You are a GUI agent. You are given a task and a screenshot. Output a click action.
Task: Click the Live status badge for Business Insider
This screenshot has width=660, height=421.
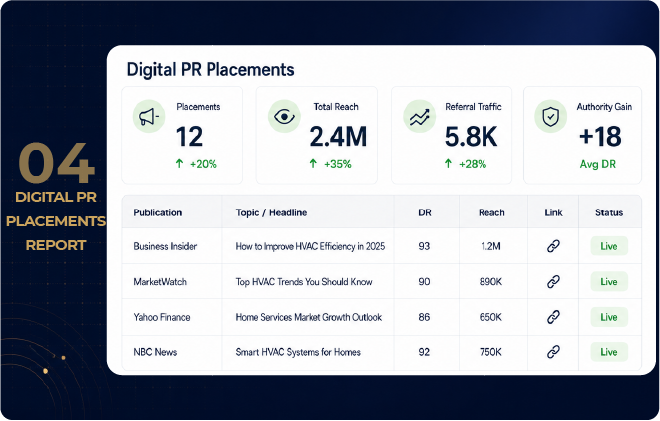click(x=609, y=246)
